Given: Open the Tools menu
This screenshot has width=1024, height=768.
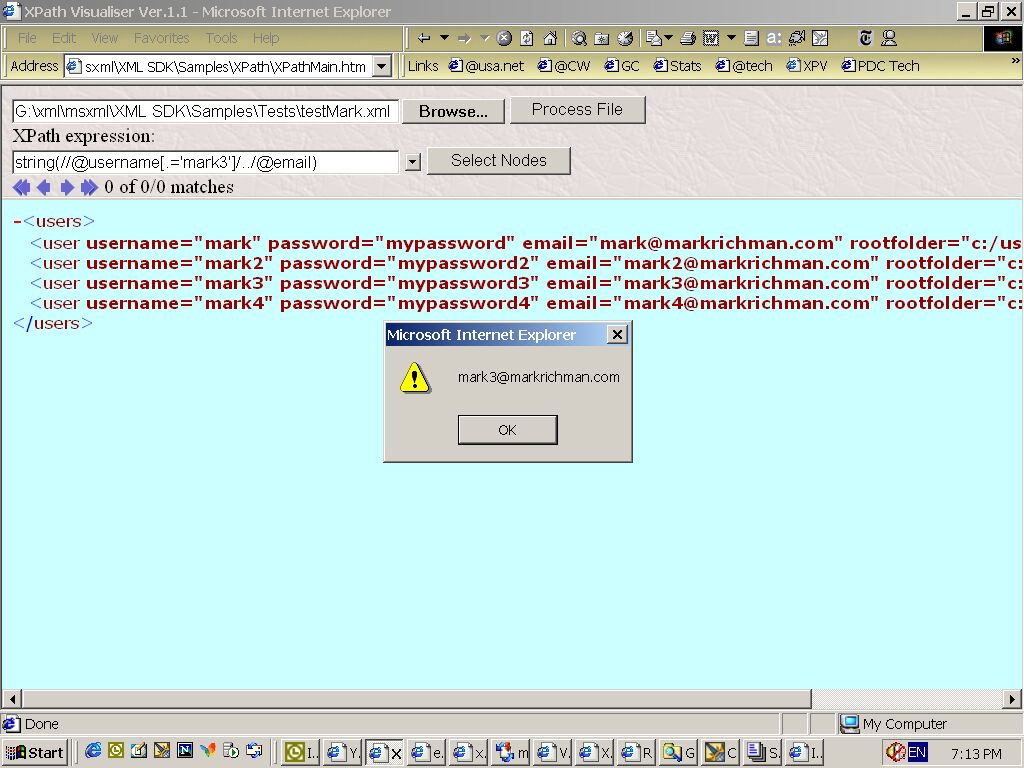Looking at the screenshot, I should click(221, 39).
